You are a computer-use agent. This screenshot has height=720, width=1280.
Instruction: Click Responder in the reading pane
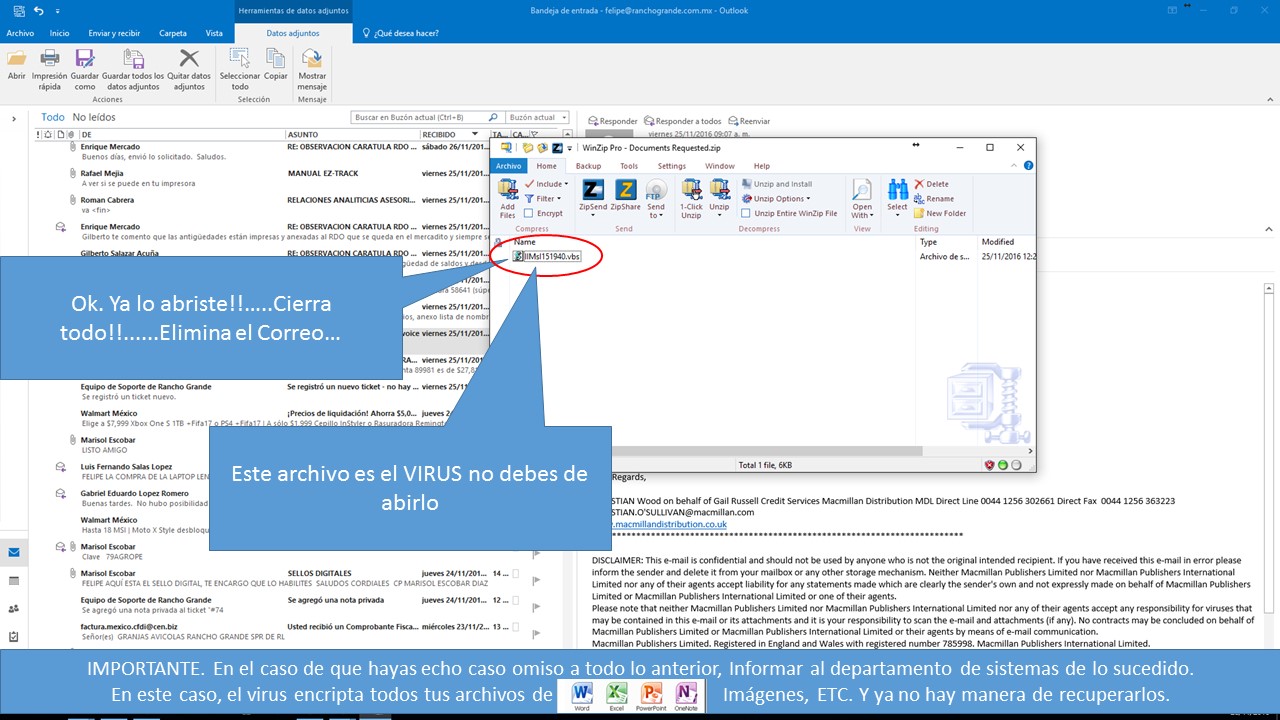point(612,121)
